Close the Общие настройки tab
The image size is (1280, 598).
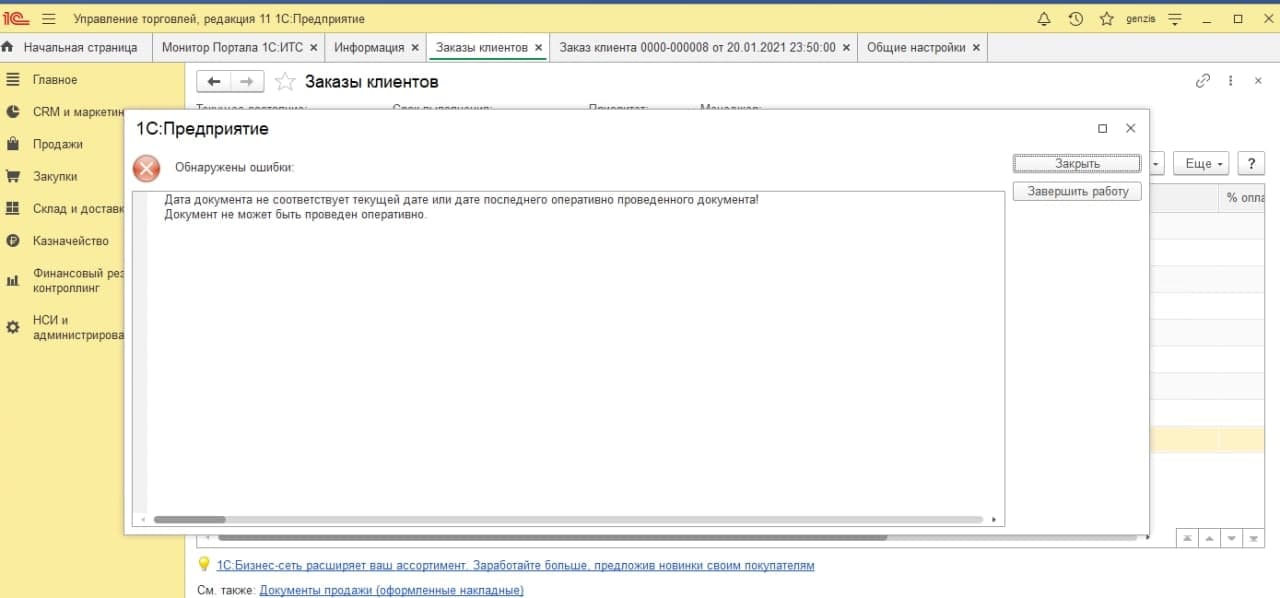click(976, 47)
